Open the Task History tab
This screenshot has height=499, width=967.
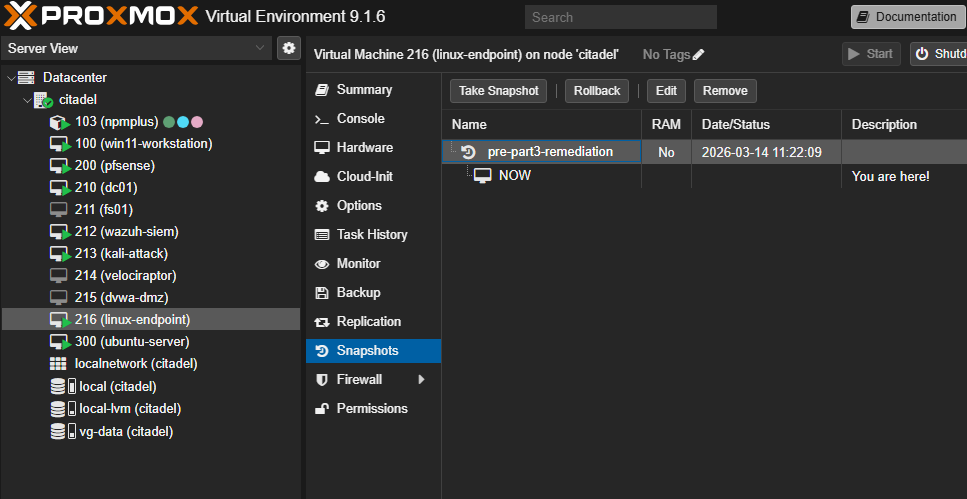pyautogui.click(x=374, y=234)
